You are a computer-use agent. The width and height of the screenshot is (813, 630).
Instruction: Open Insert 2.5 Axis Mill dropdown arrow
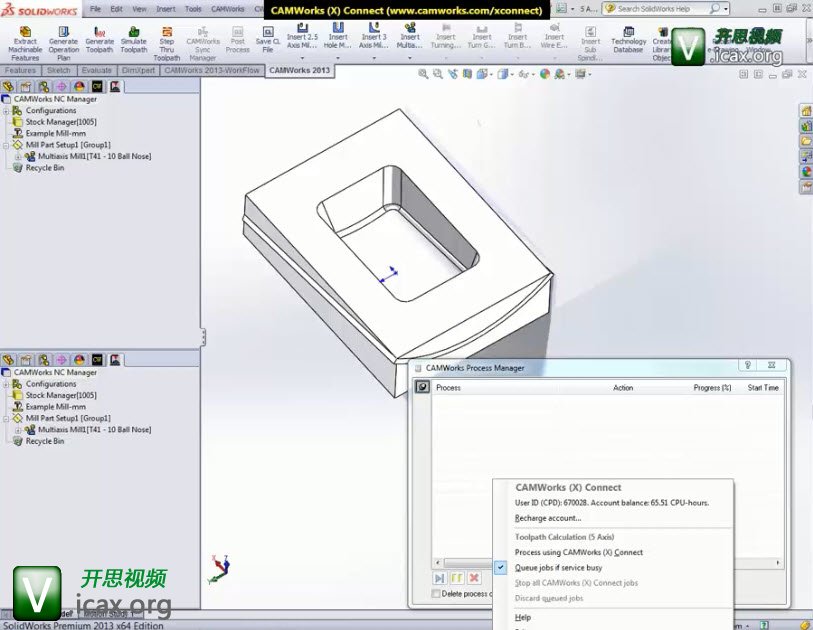(302, 58)
